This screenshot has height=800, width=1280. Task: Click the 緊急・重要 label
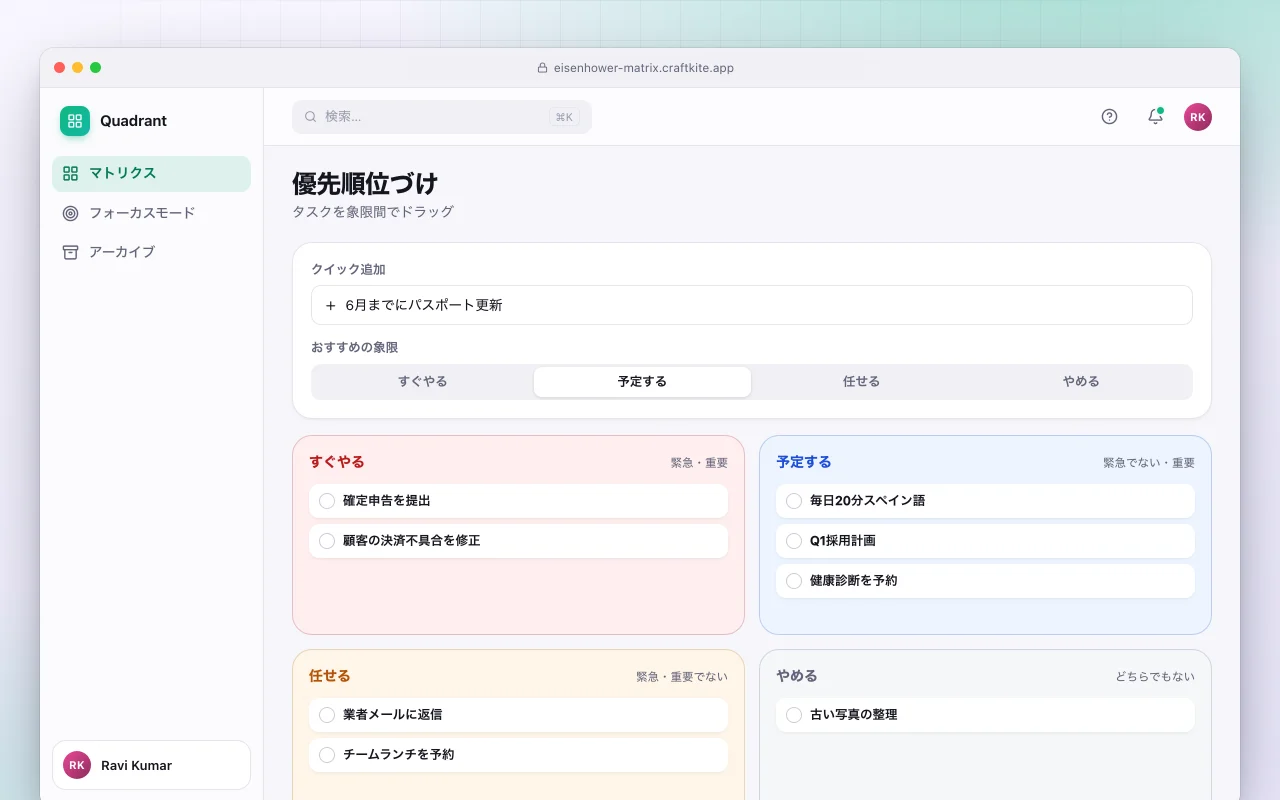tap(699, 463)
